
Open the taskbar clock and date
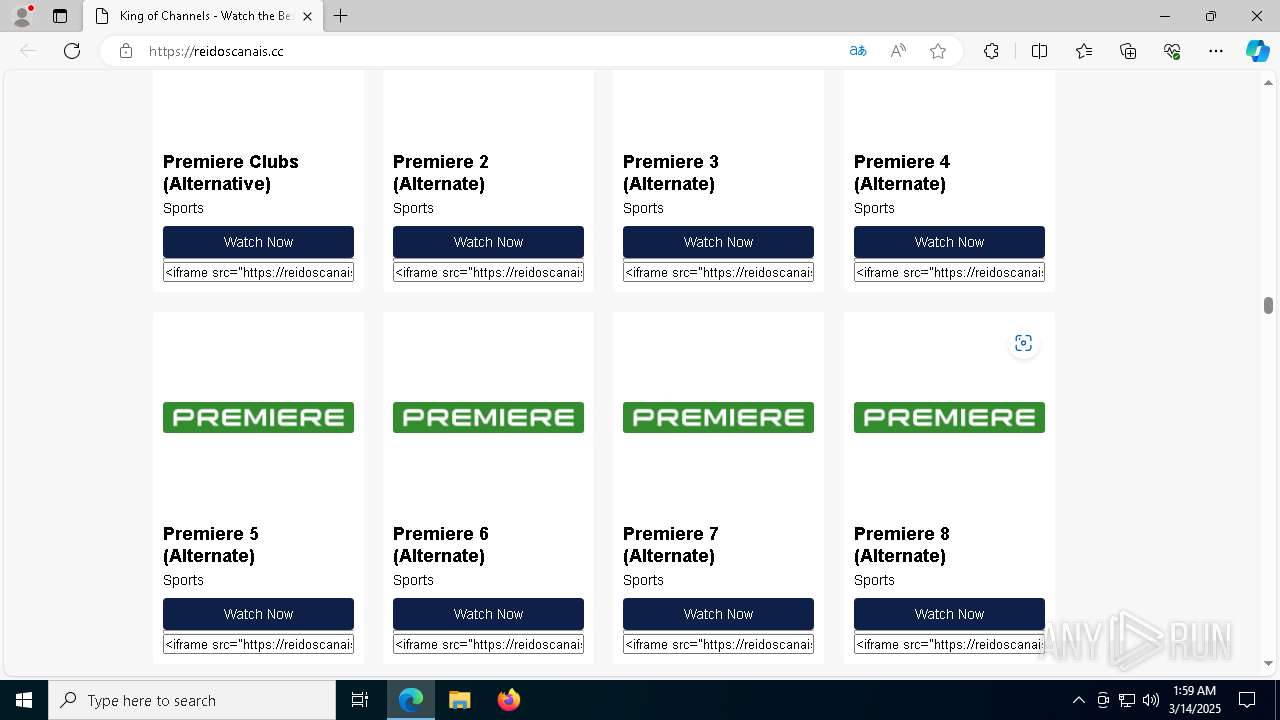(x=1194, y=700)
